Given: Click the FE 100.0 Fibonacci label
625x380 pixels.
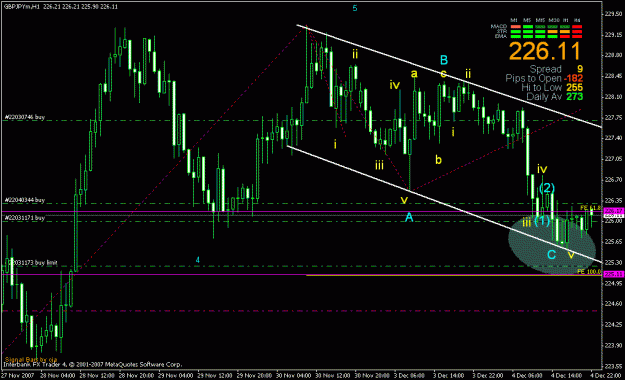Looking at the screenshot, I should [x=589, y=272].
